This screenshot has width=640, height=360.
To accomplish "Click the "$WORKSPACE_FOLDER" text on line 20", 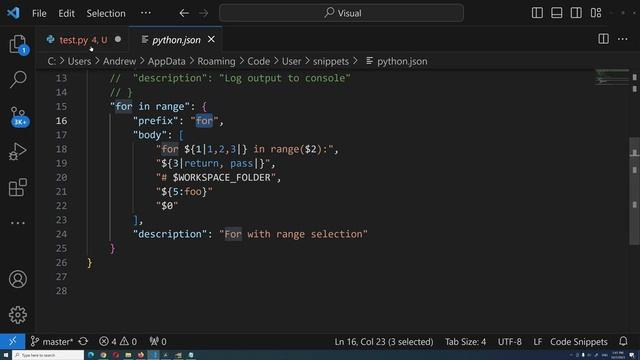I will click(x=222, y=178).
